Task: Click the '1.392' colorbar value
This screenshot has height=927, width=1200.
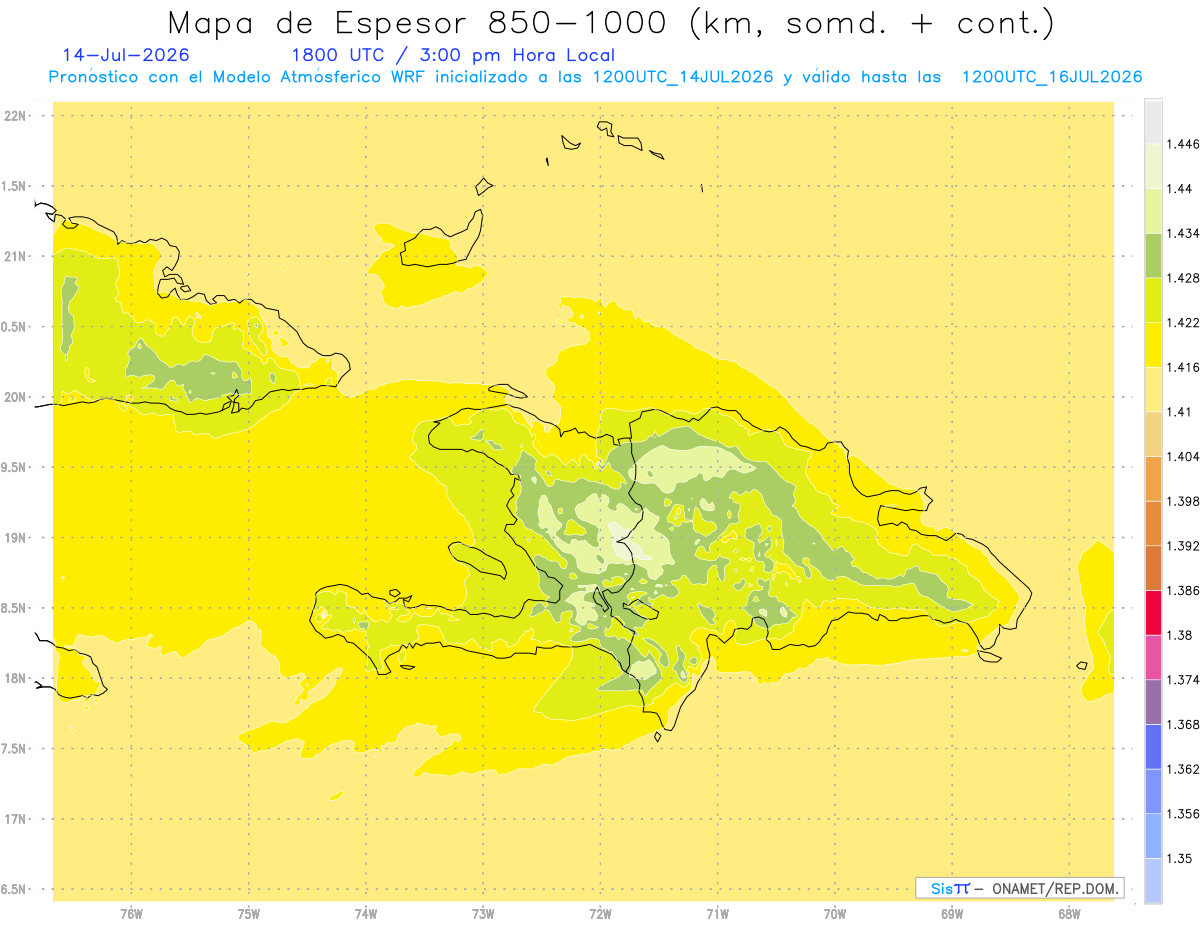Action: [x=1182, y=546]
